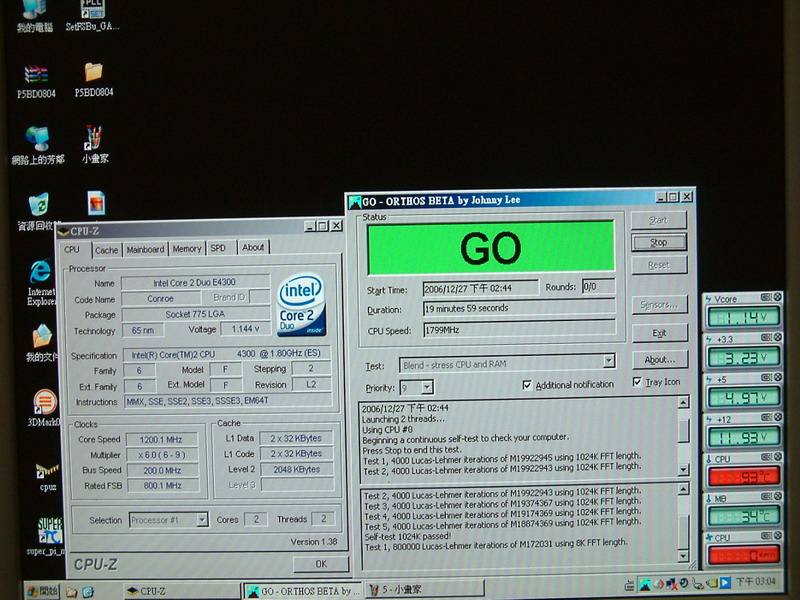
Task: Switch to the Memory tab in CPU-Z
Action: tap(187, 248)
